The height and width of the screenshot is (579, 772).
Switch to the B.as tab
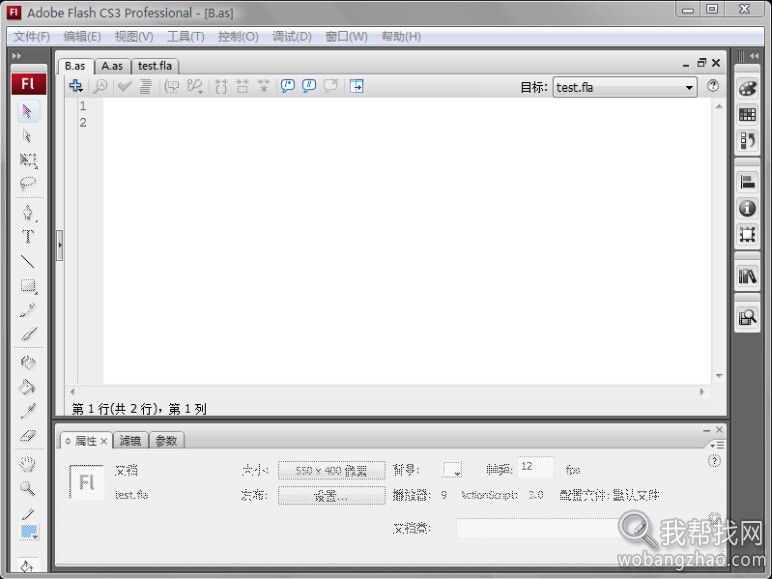pos(75,65)
